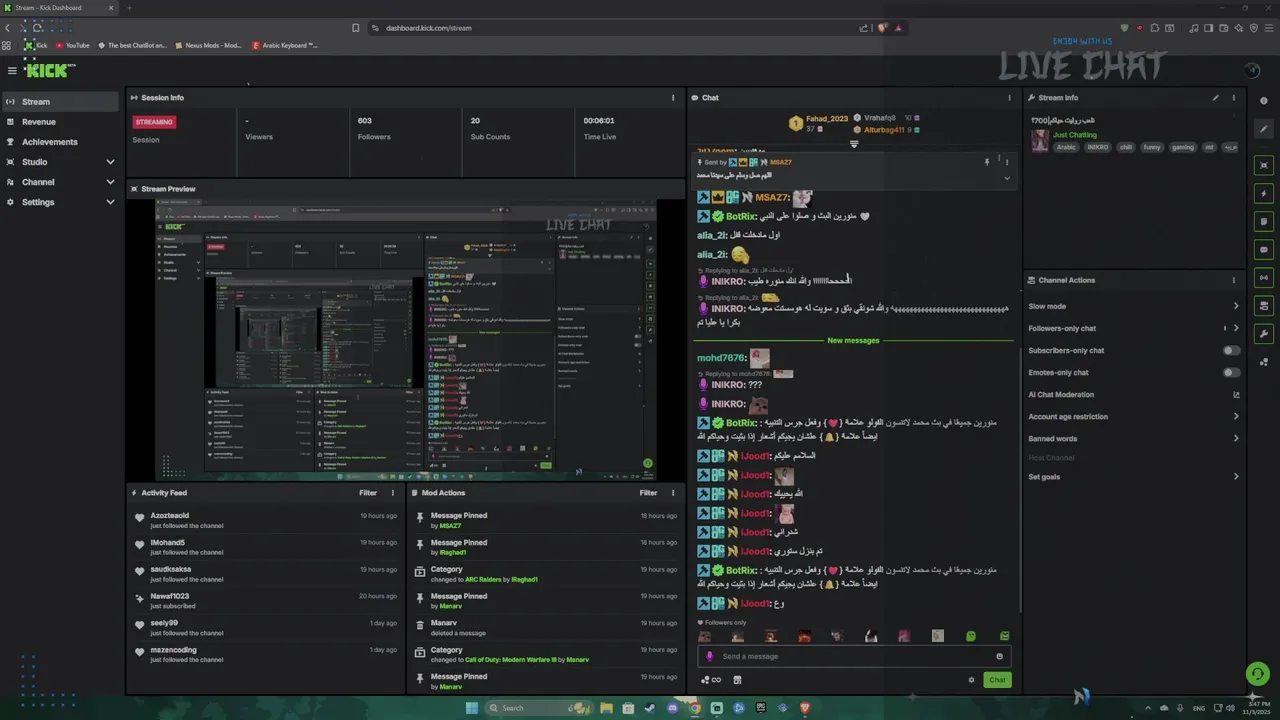
Task: Click the info icon in right sidebar
Action: (1265, 101)
